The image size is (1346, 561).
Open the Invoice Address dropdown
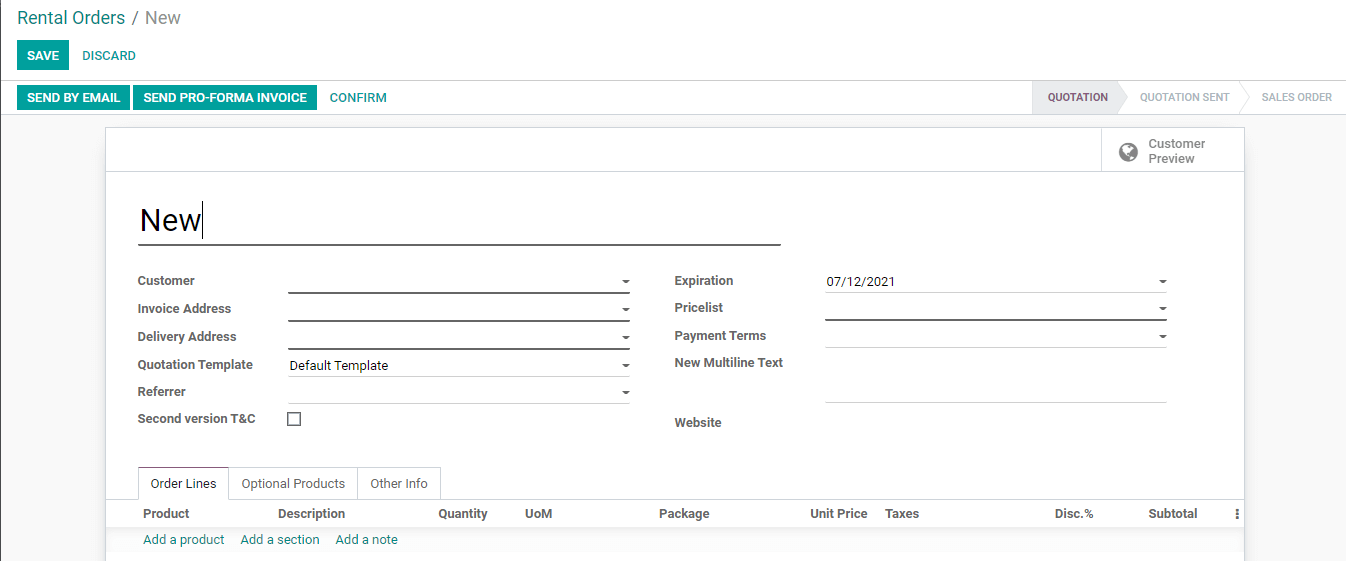625,310
